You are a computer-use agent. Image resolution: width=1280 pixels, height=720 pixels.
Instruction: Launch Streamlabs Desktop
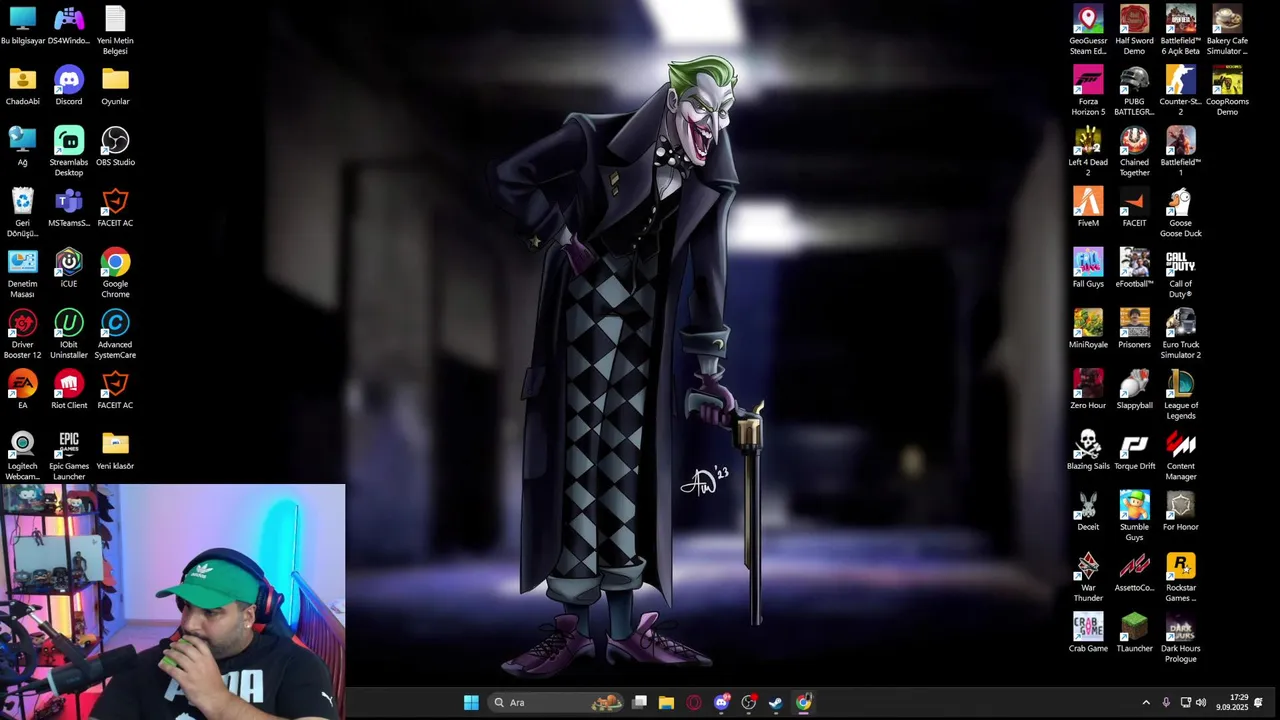tap(69, 152)
